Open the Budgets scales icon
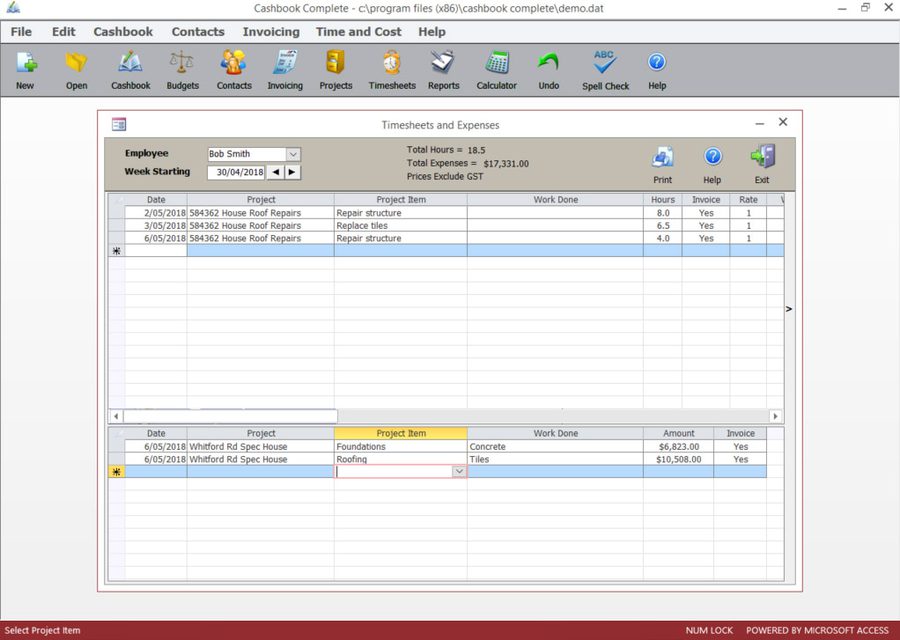 pos(182,63)
